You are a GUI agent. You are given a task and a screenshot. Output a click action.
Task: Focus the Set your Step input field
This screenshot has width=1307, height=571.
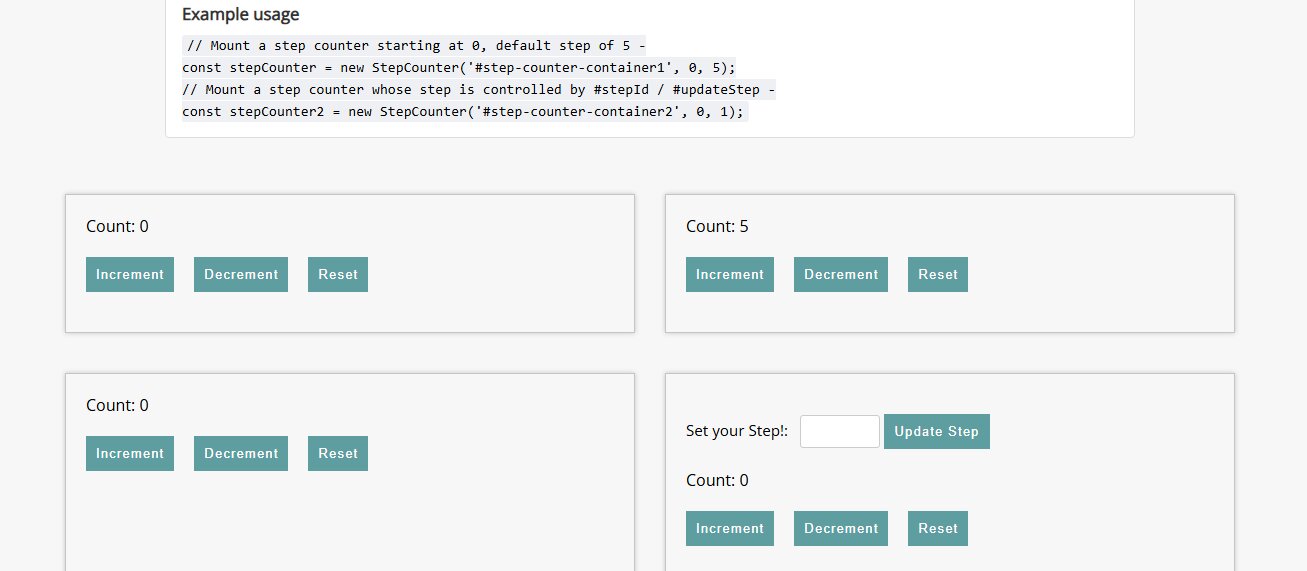[840, 432]
